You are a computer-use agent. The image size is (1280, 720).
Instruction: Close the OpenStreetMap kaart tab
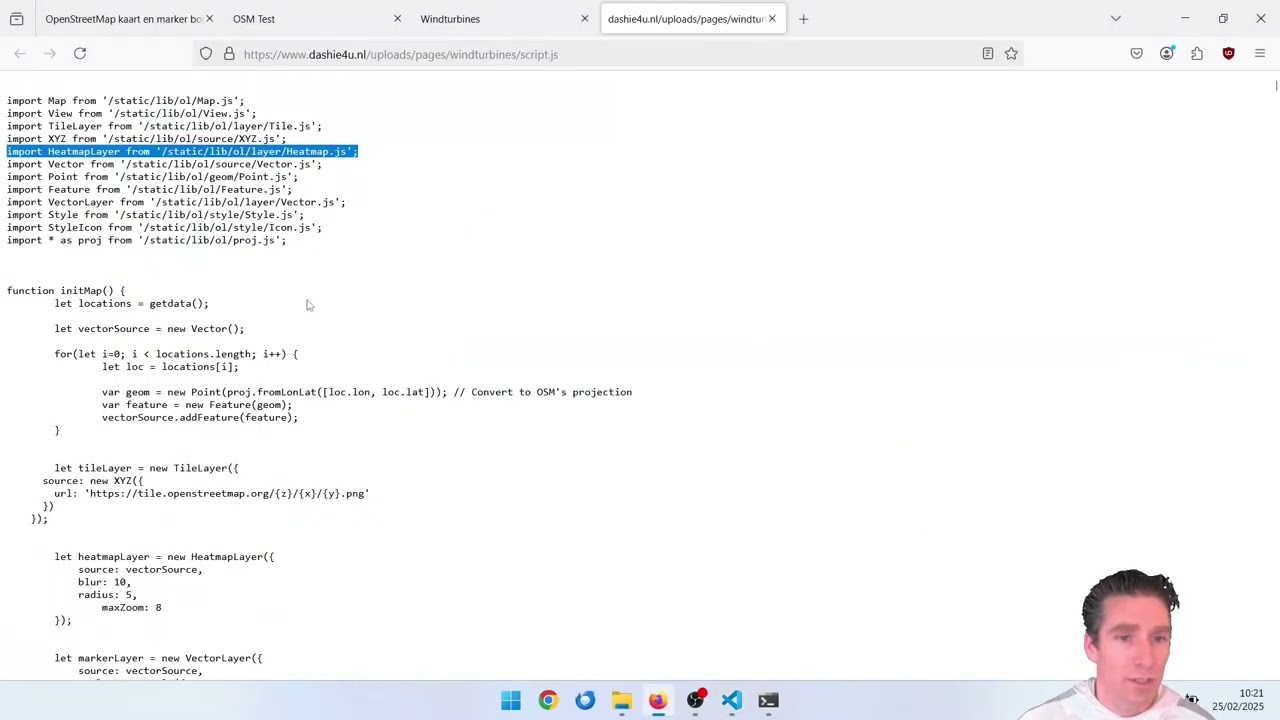(209, 19)
